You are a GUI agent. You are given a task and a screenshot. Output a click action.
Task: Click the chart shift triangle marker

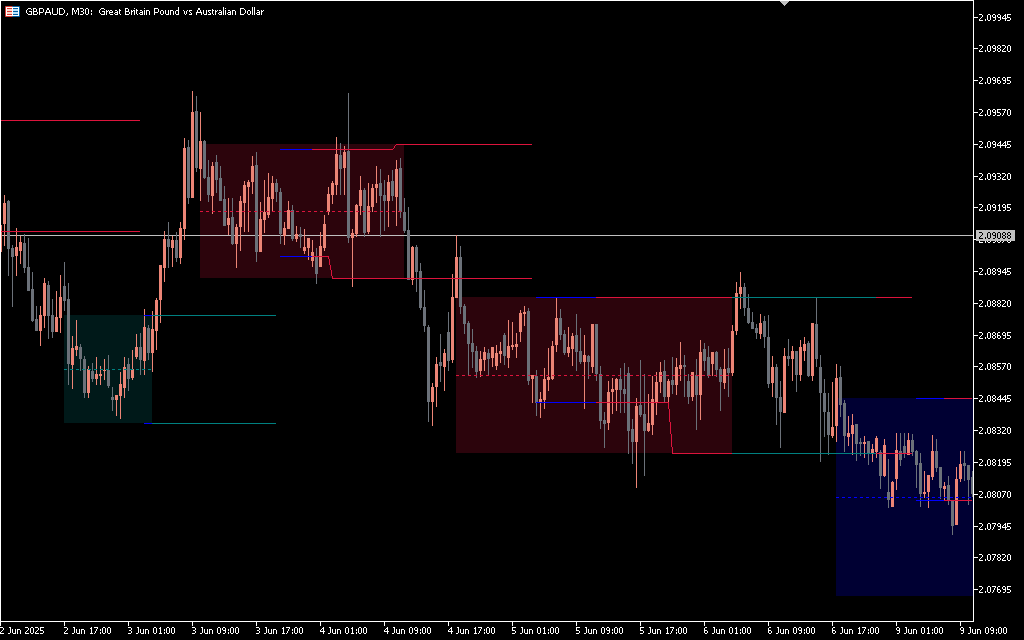[x=784, y=3]
